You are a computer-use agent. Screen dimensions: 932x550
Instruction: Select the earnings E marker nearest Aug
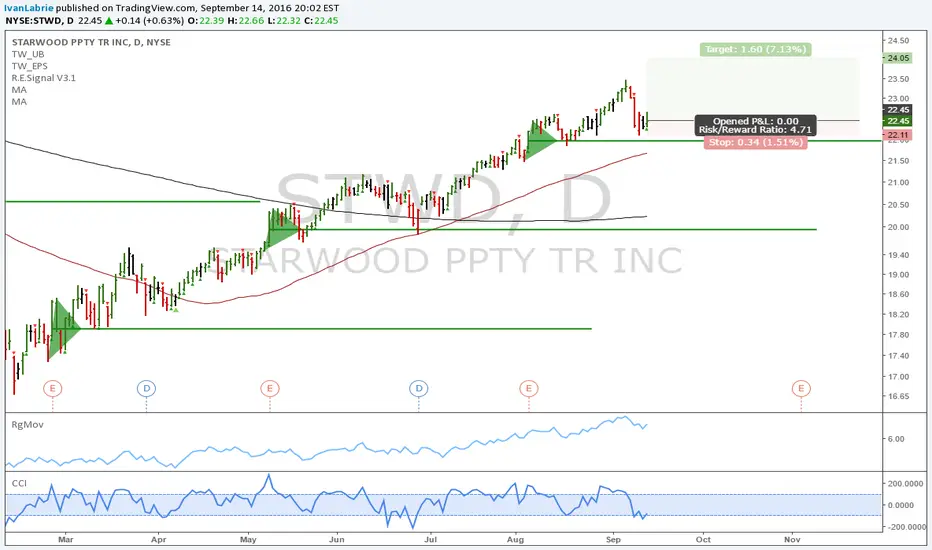(528, 389)
